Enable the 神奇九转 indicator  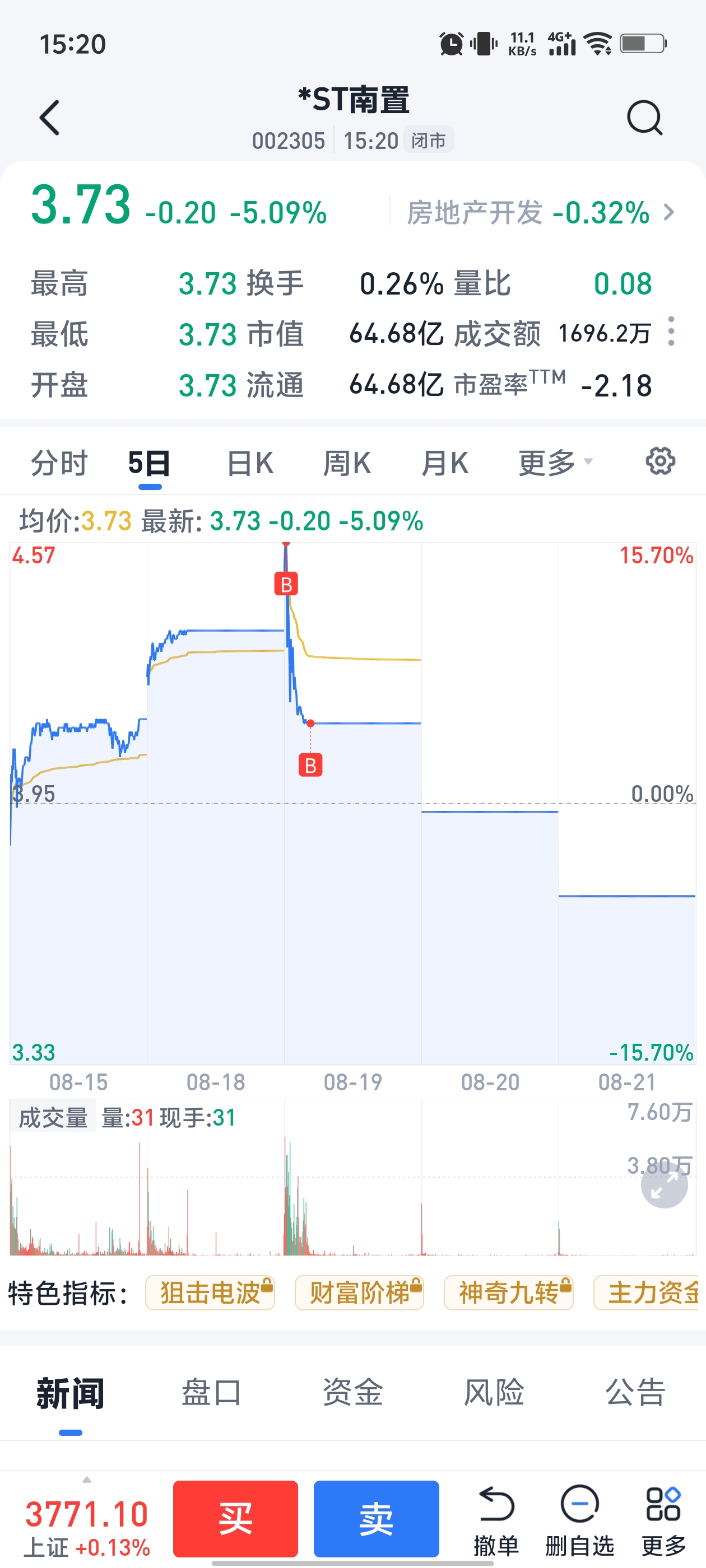(509, 1293)
